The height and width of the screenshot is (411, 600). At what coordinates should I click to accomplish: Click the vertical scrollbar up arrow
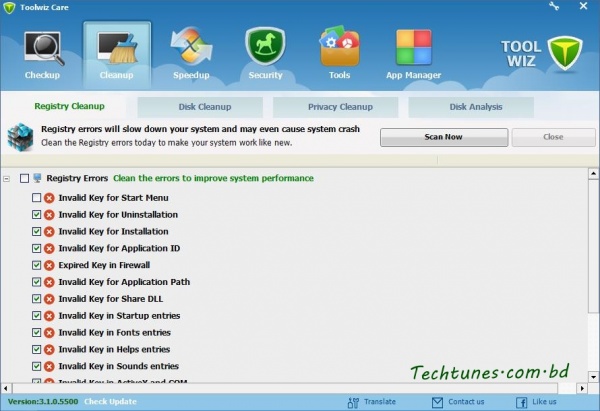[593, 174]
